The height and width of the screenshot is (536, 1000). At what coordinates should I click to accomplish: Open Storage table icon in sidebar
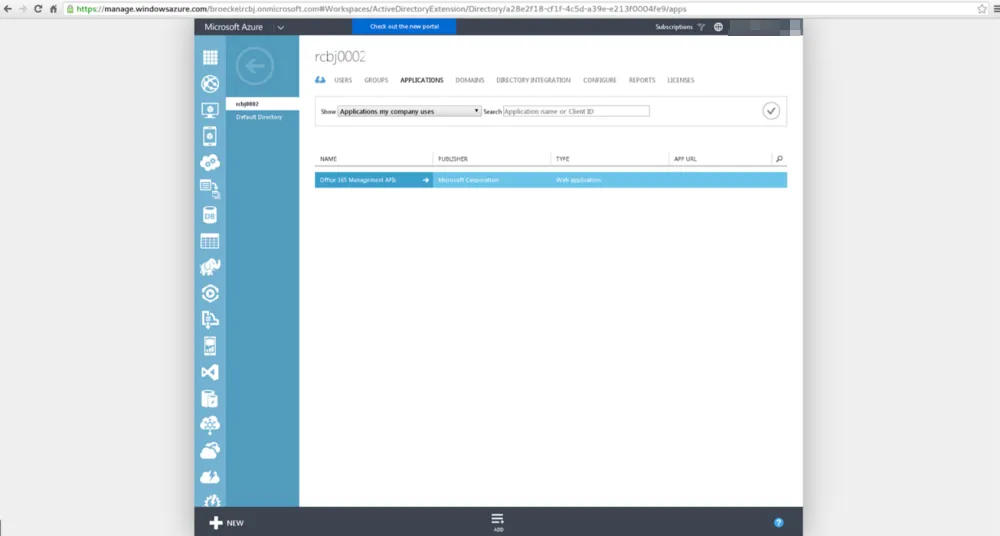point(210,241)
